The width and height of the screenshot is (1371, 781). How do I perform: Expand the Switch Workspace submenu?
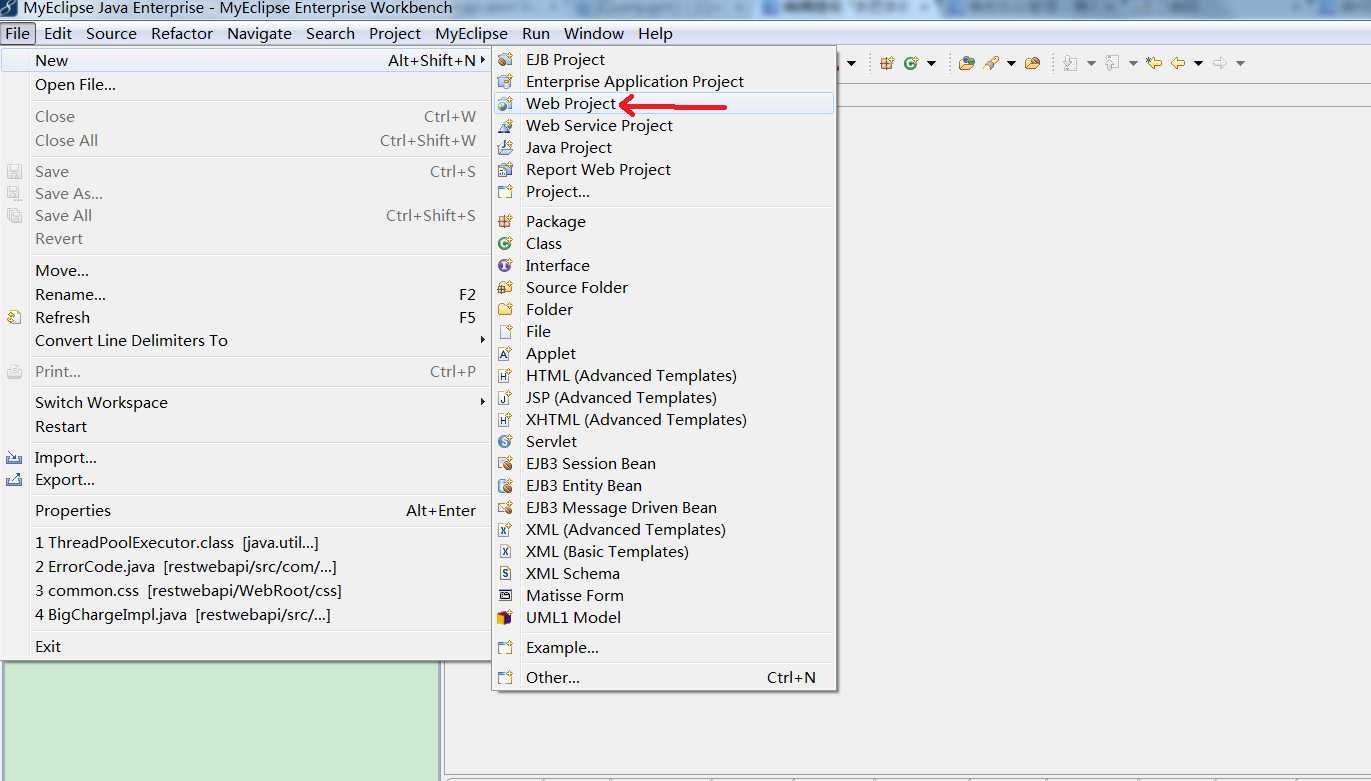245,402
